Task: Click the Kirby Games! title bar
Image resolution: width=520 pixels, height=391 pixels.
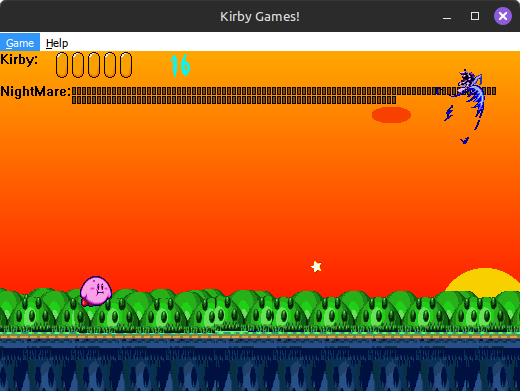Action: pos(260,16)
